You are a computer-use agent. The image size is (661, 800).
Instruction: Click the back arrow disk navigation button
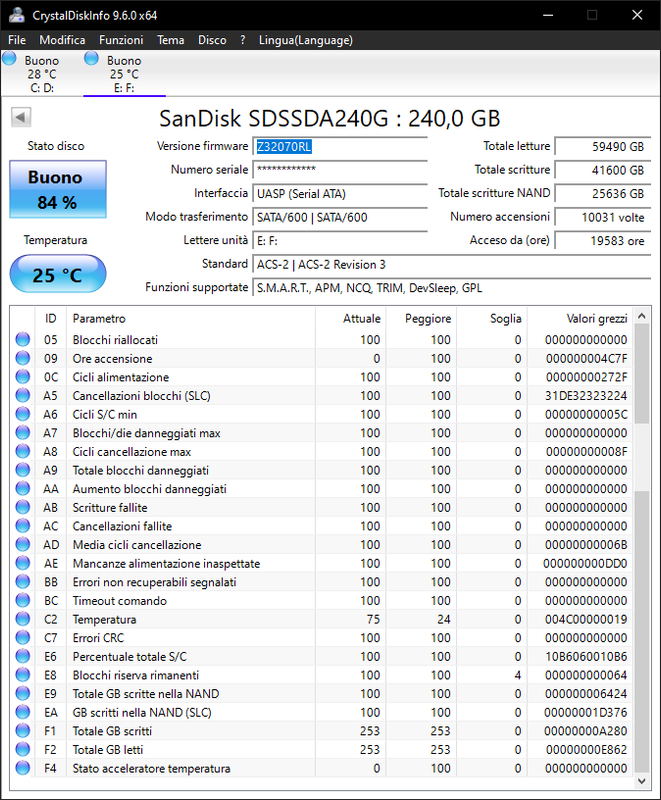pyautogui.click(x=21, y=117)
